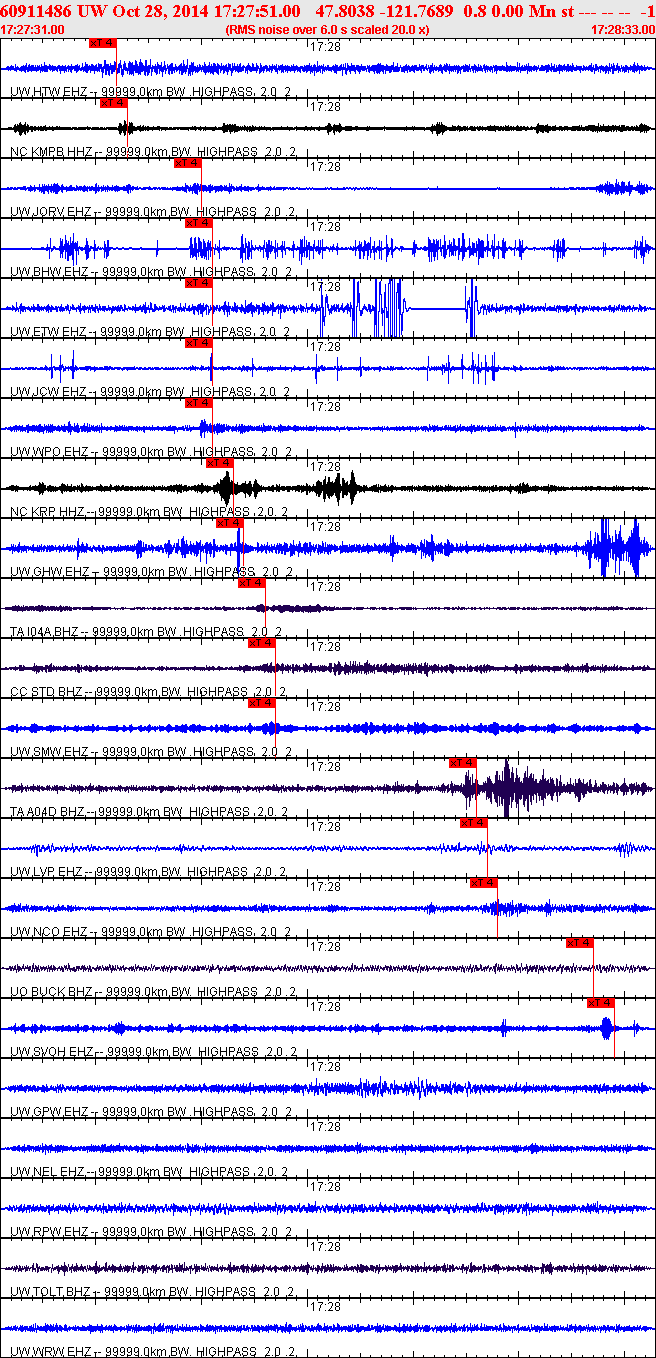
Task: Select the red pick flag on NC KMPB trace
Action: click(113, 103)
